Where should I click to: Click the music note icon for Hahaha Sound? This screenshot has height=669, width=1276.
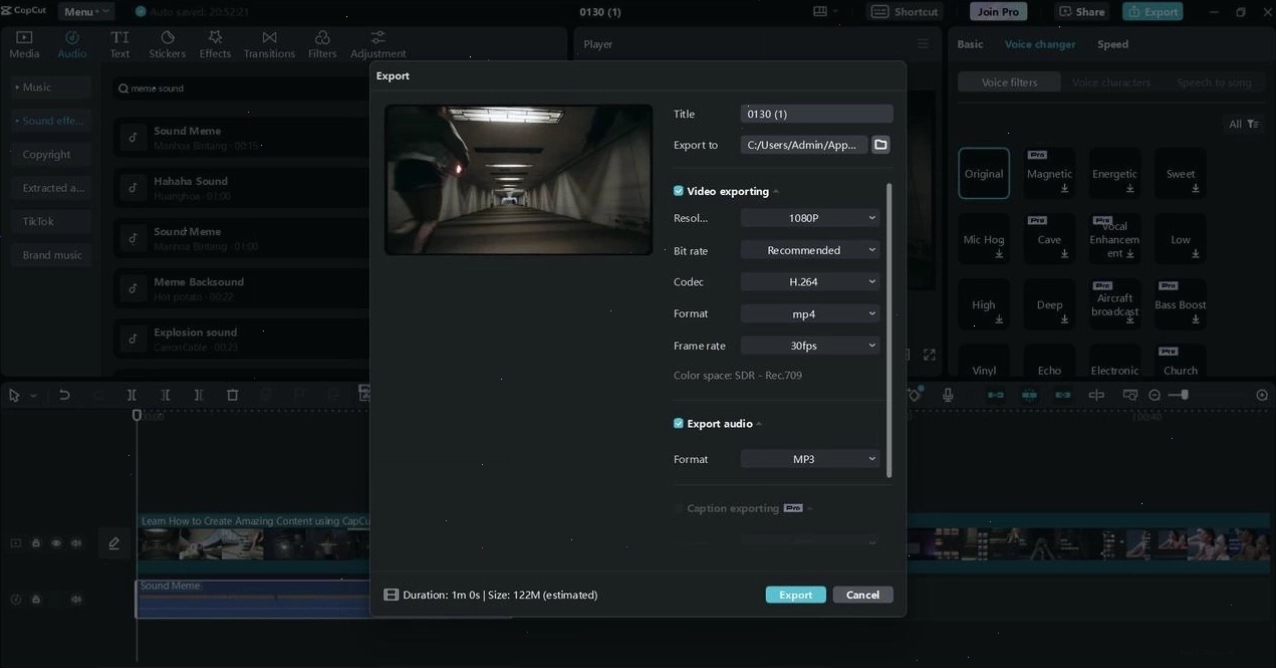click(x=133, y=187)
